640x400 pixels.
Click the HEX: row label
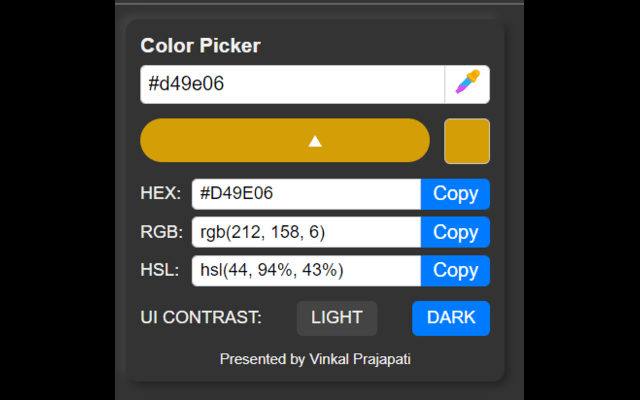(161, 194)
